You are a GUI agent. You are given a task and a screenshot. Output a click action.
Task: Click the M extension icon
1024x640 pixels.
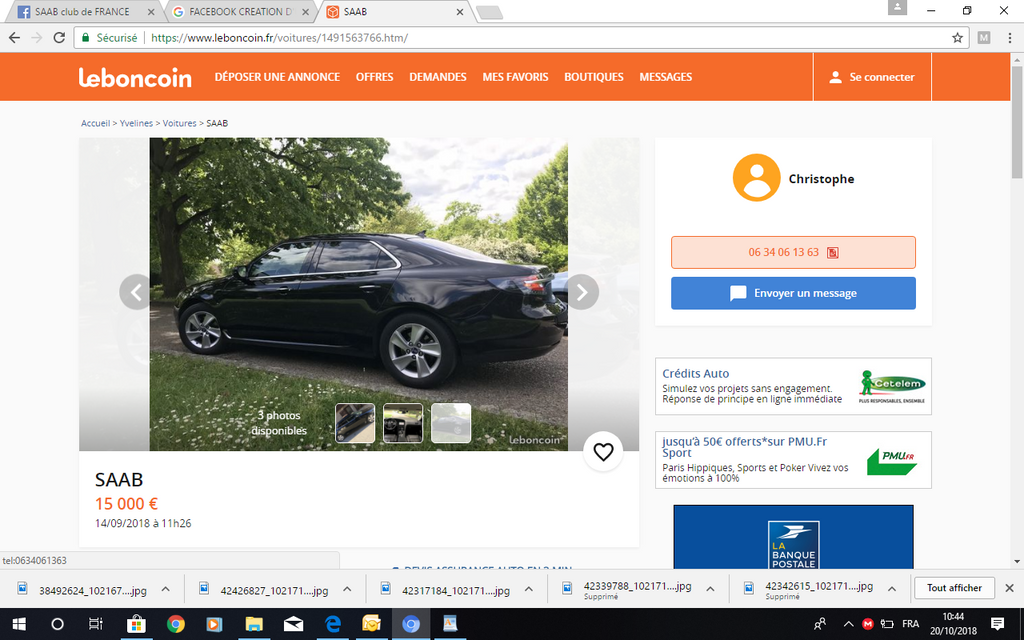984,38
